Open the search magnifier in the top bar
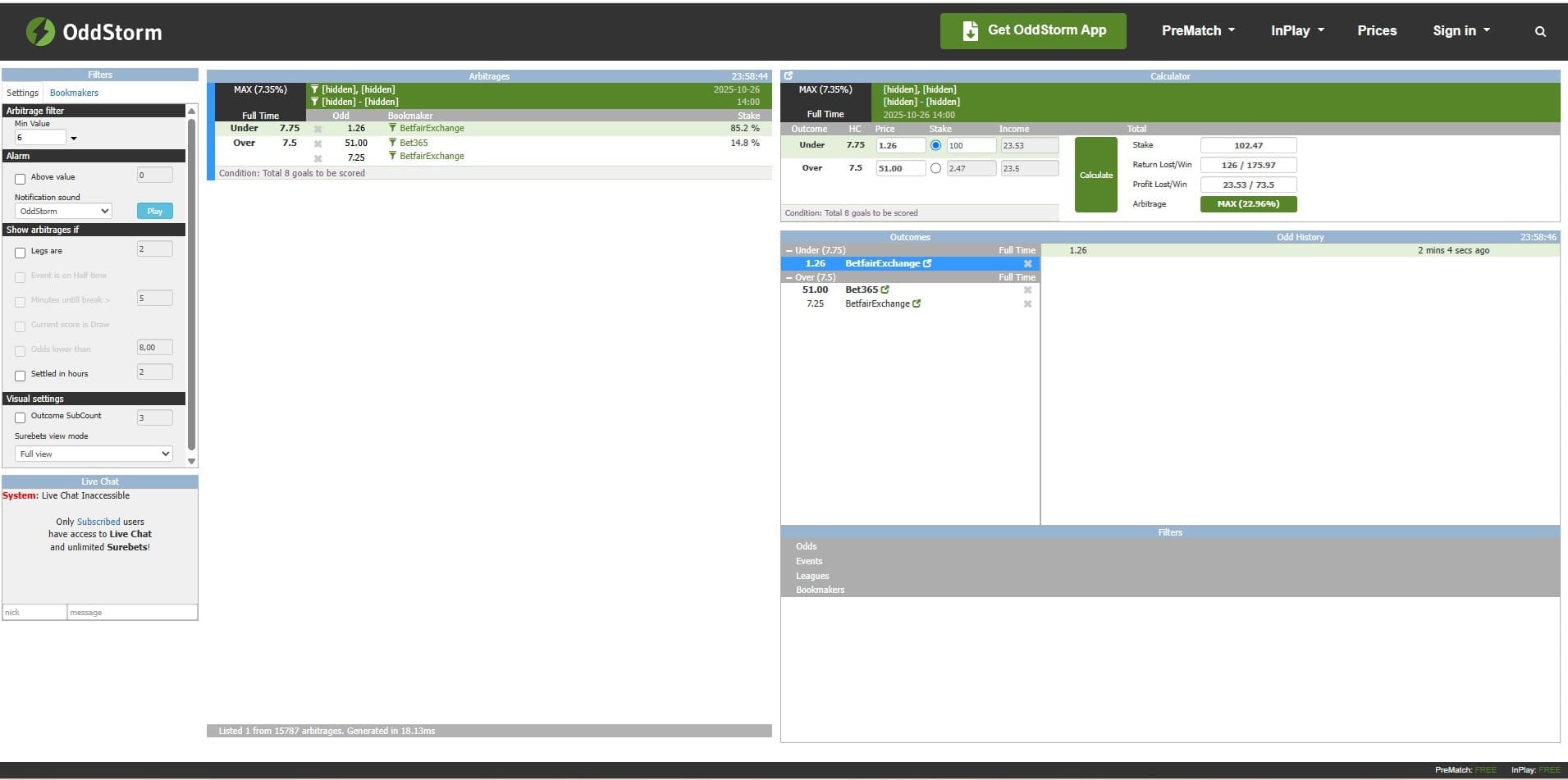 [1540, 31]
